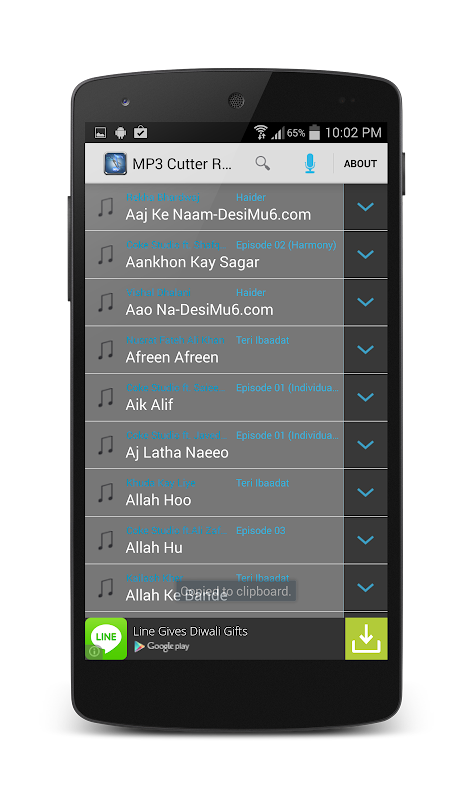This screenshot has height=800, width=473.
Task: Tap the task-done clipboard notification icon
Action: pos(140,133)
